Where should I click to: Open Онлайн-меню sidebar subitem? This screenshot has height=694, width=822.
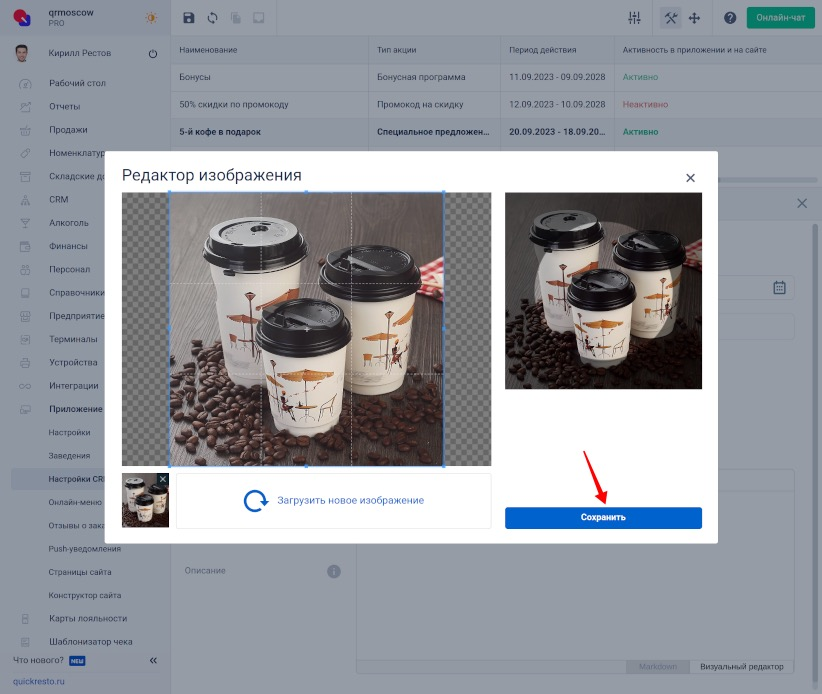tap(75, 502)
